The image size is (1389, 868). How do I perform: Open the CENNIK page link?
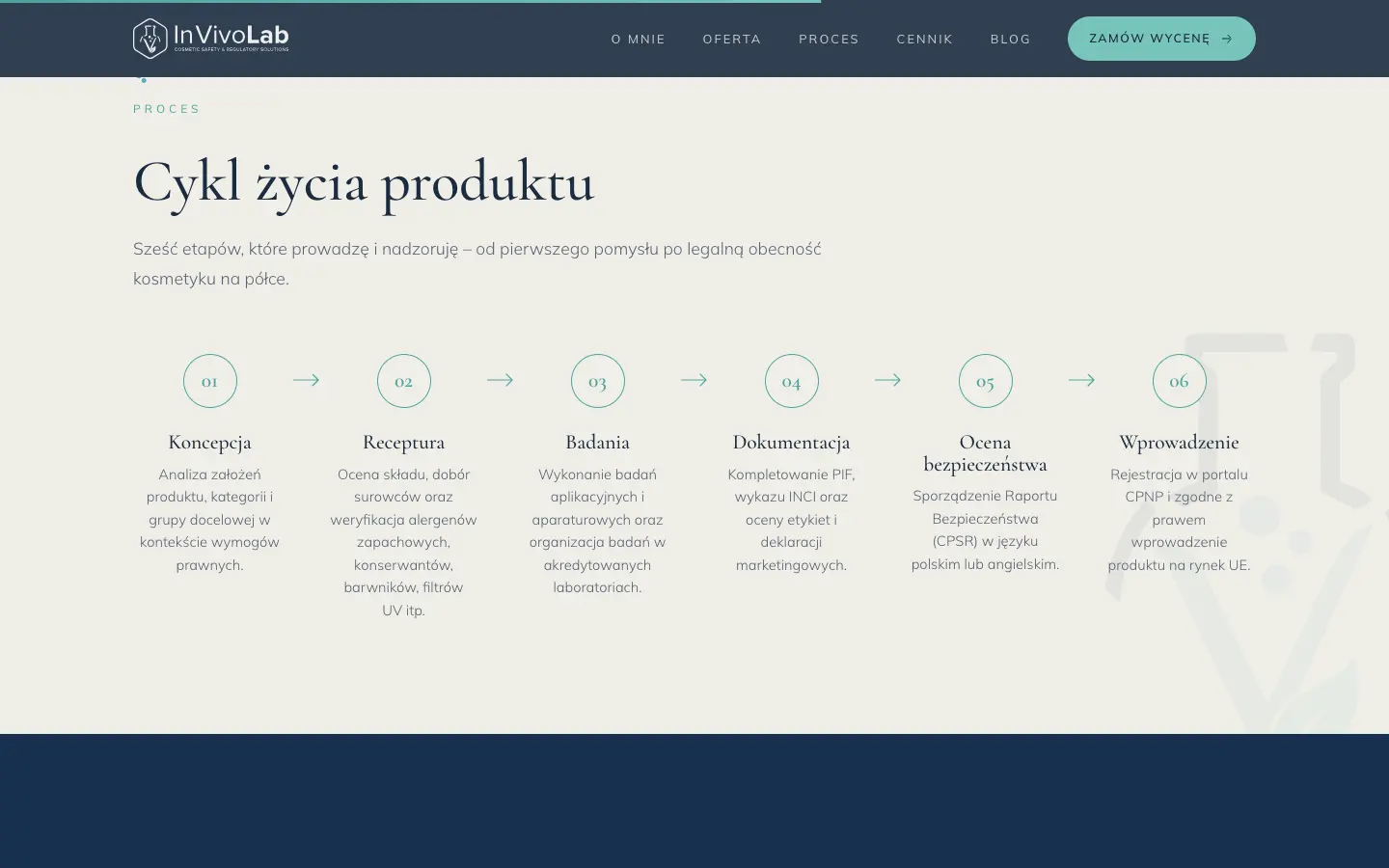click(x=925, y=40)
